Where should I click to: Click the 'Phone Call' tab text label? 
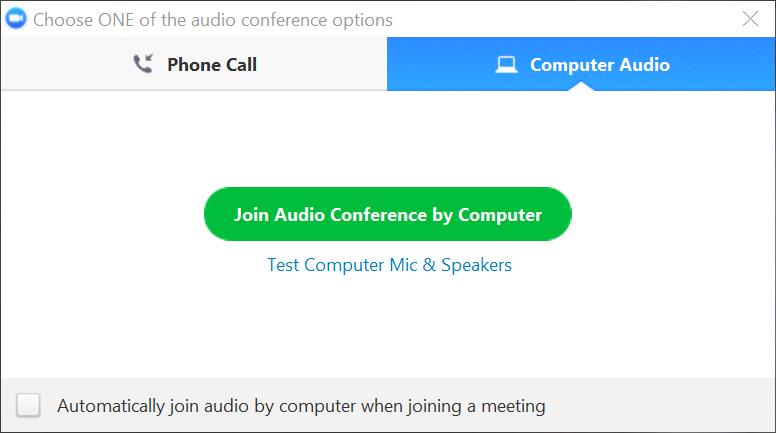tap(212, 65)
